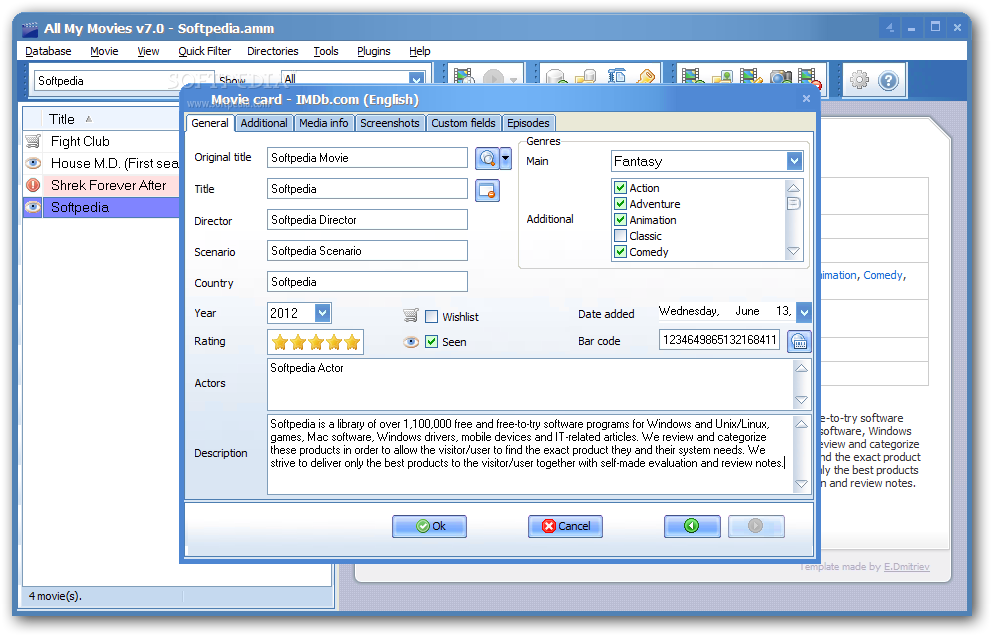Click the blue question mark help icon

[x=888, y=80]
